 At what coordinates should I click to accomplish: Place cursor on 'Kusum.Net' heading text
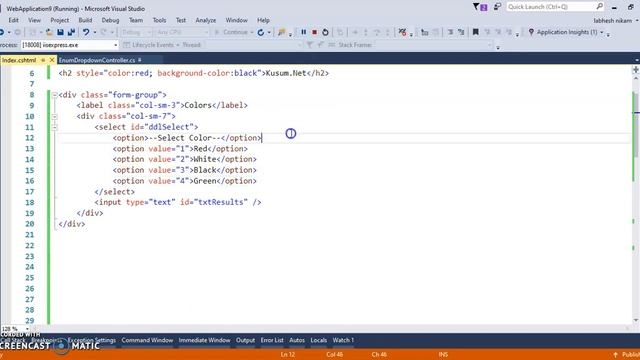286,73
